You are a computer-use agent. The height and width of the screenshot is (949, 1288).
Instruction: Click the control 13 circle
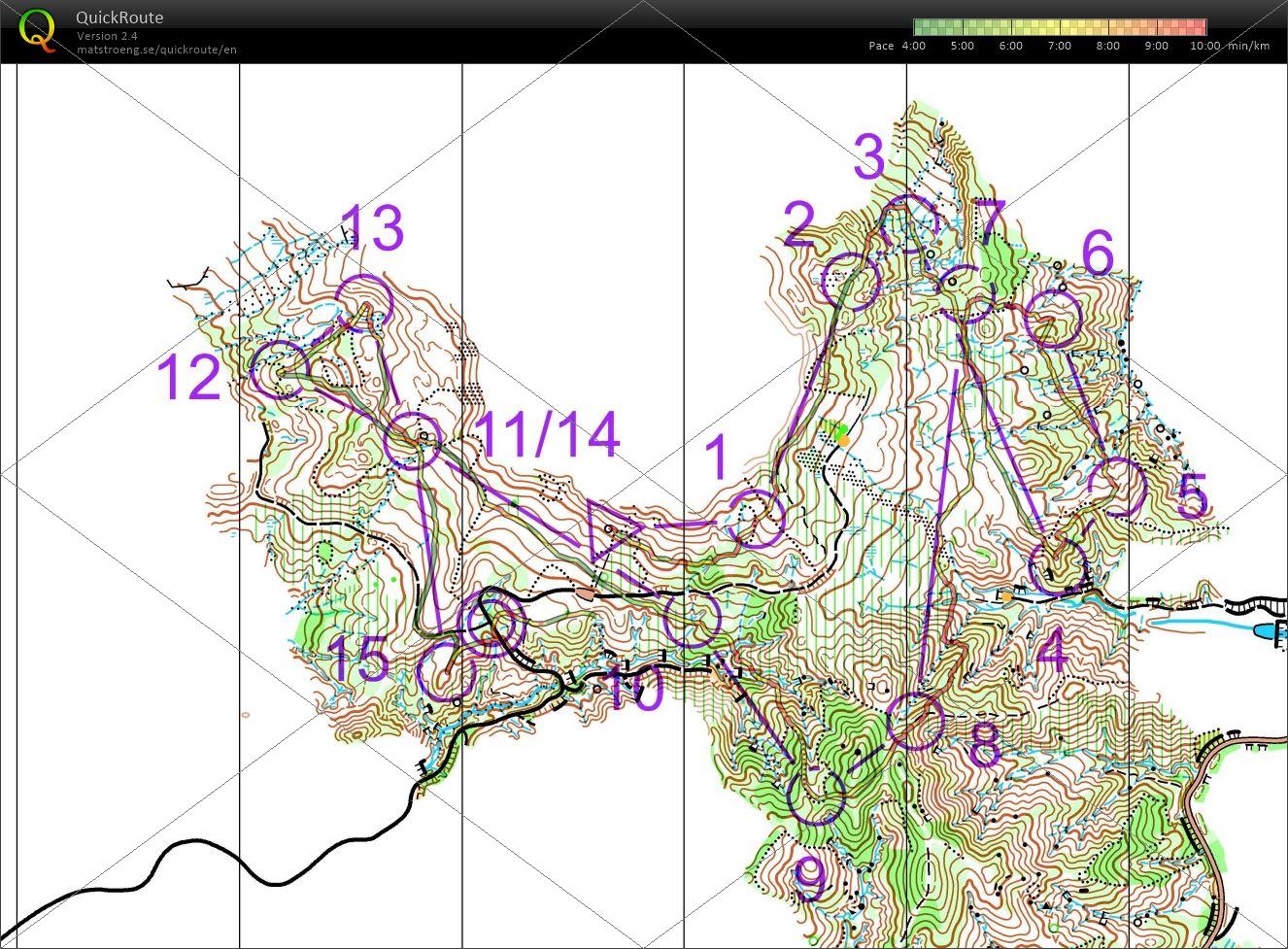(363, 302)
